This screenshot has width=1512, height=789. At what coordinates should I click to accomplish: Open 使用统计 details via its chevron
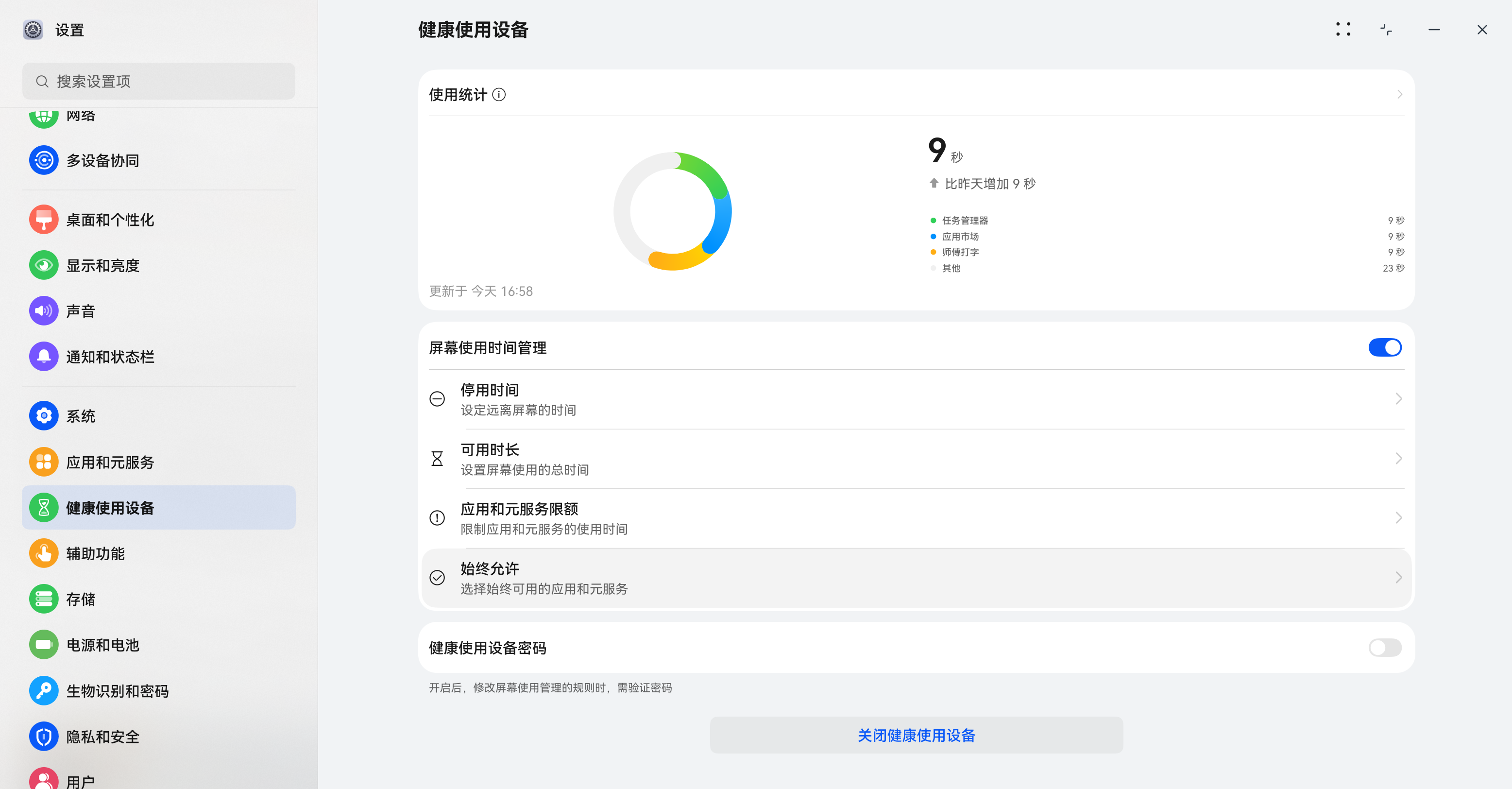coord(1399,94)
